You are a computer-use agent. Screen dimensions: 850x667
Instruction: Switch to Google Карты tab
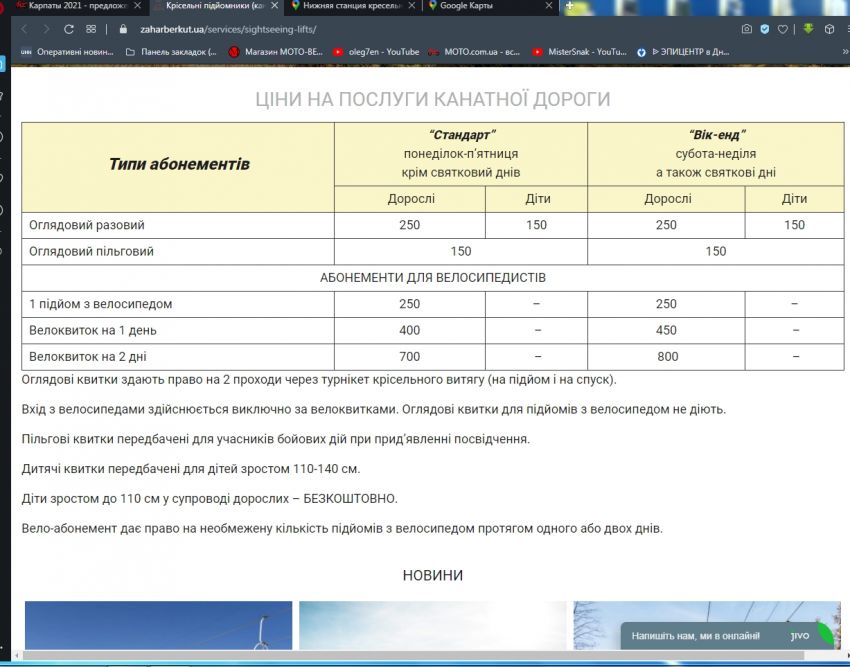tap(491, 5)
